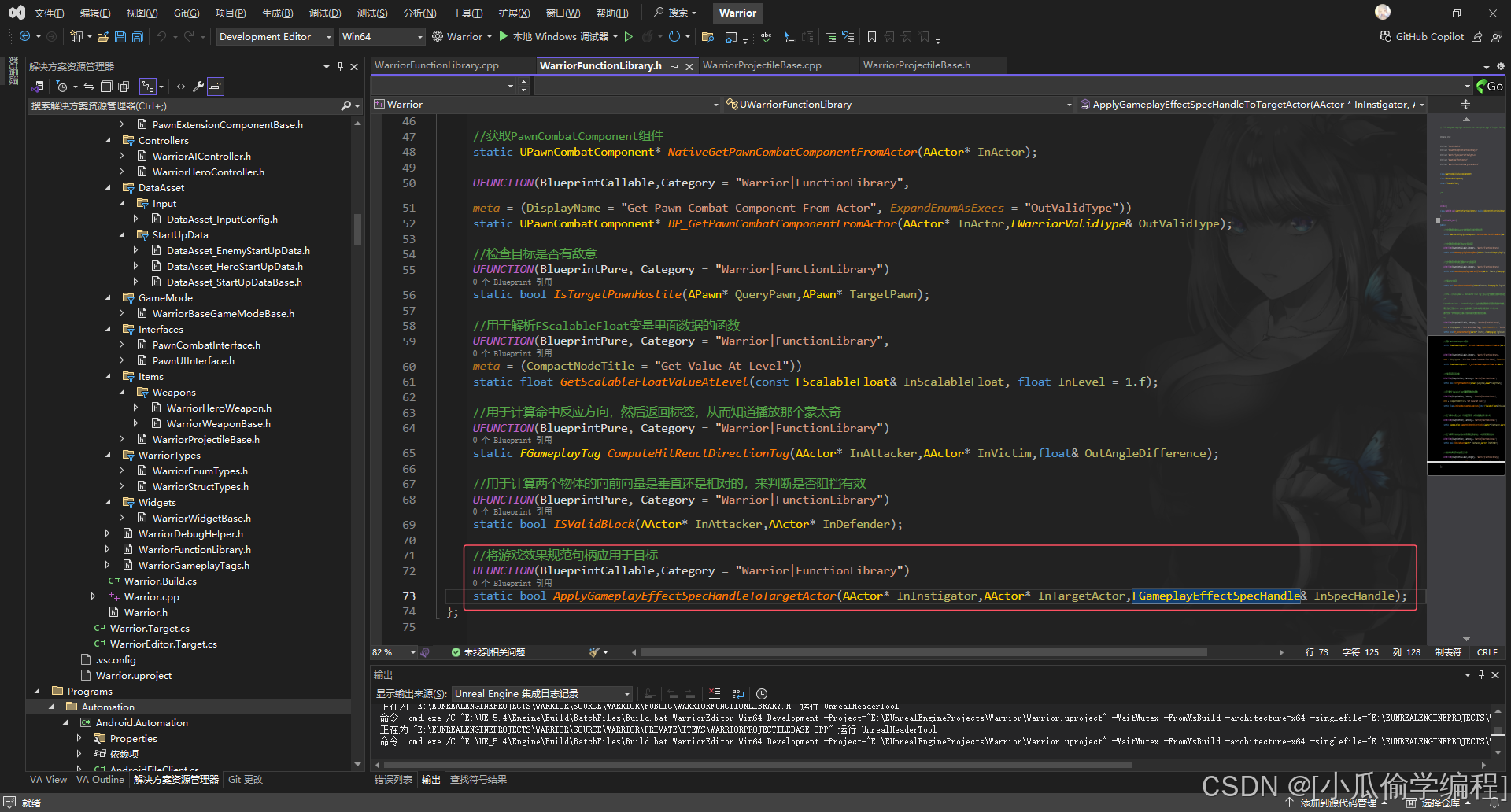
Task: Click Solution Explorer pending changes clock icon
Action: coord(62,87)
